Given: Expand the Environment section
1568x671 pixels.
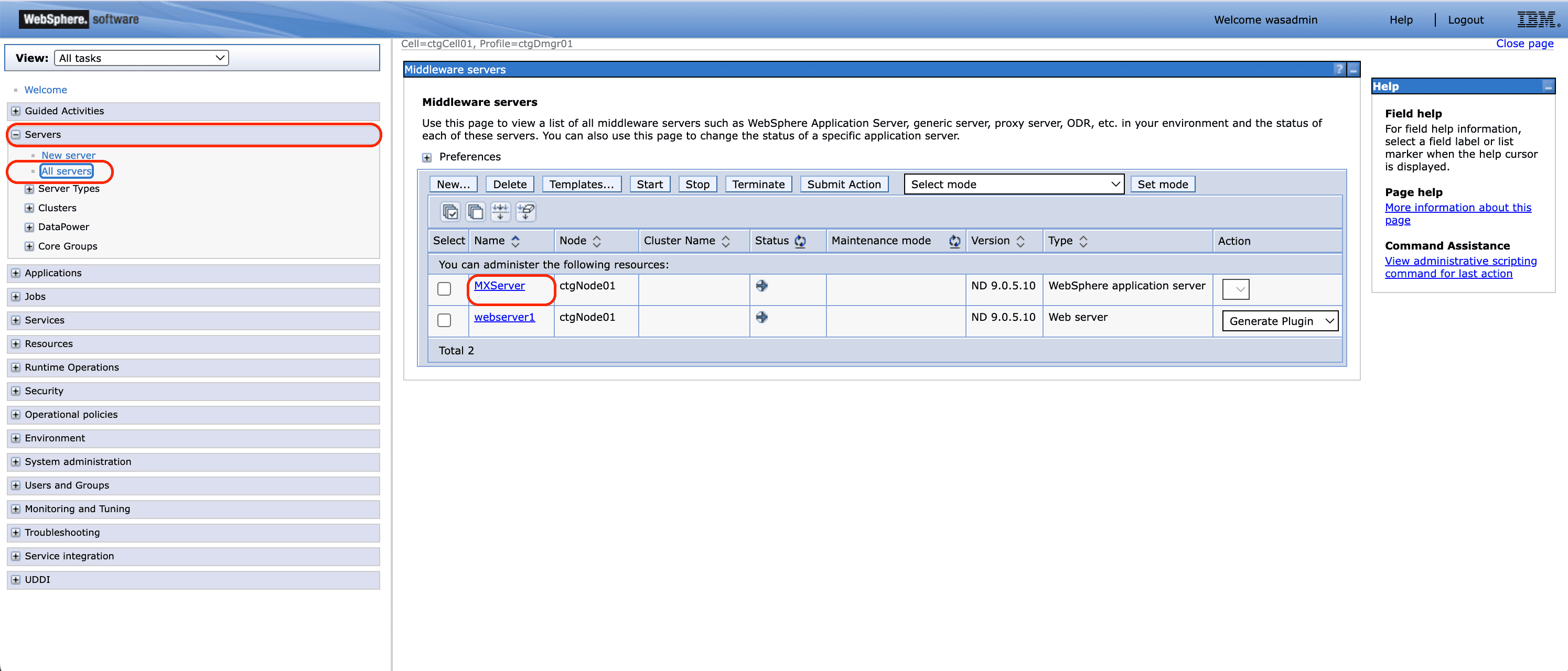Looking at the screenshot, I should 16,438.
